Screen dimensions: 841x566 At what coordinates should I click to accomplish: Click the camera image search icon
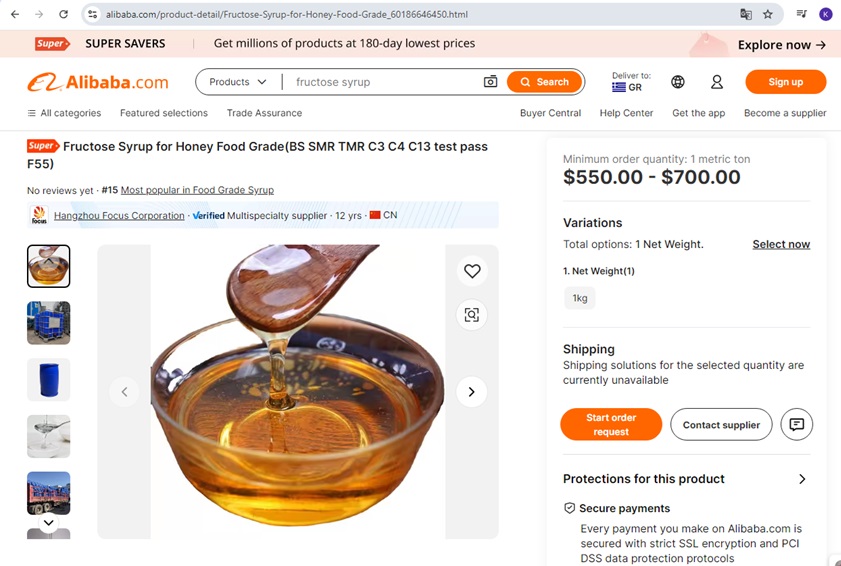490,82
